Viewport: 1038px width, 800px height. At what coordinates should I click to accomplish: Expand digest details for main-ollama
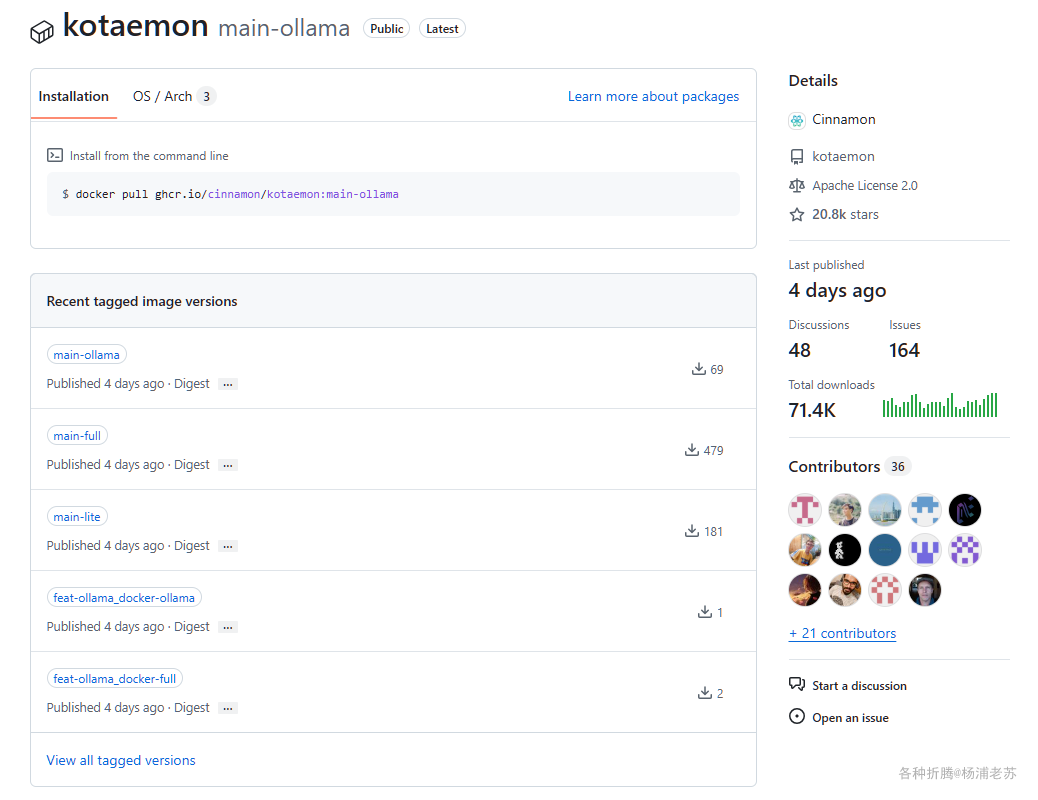[228, 384]
